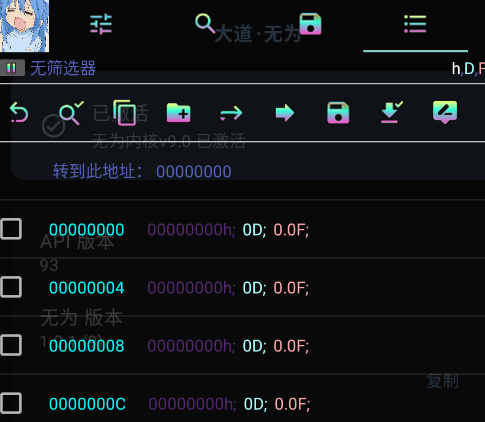Click the double-line arrow goto icon
This screenshot has width=485, height=422.
tap(231, 113)
